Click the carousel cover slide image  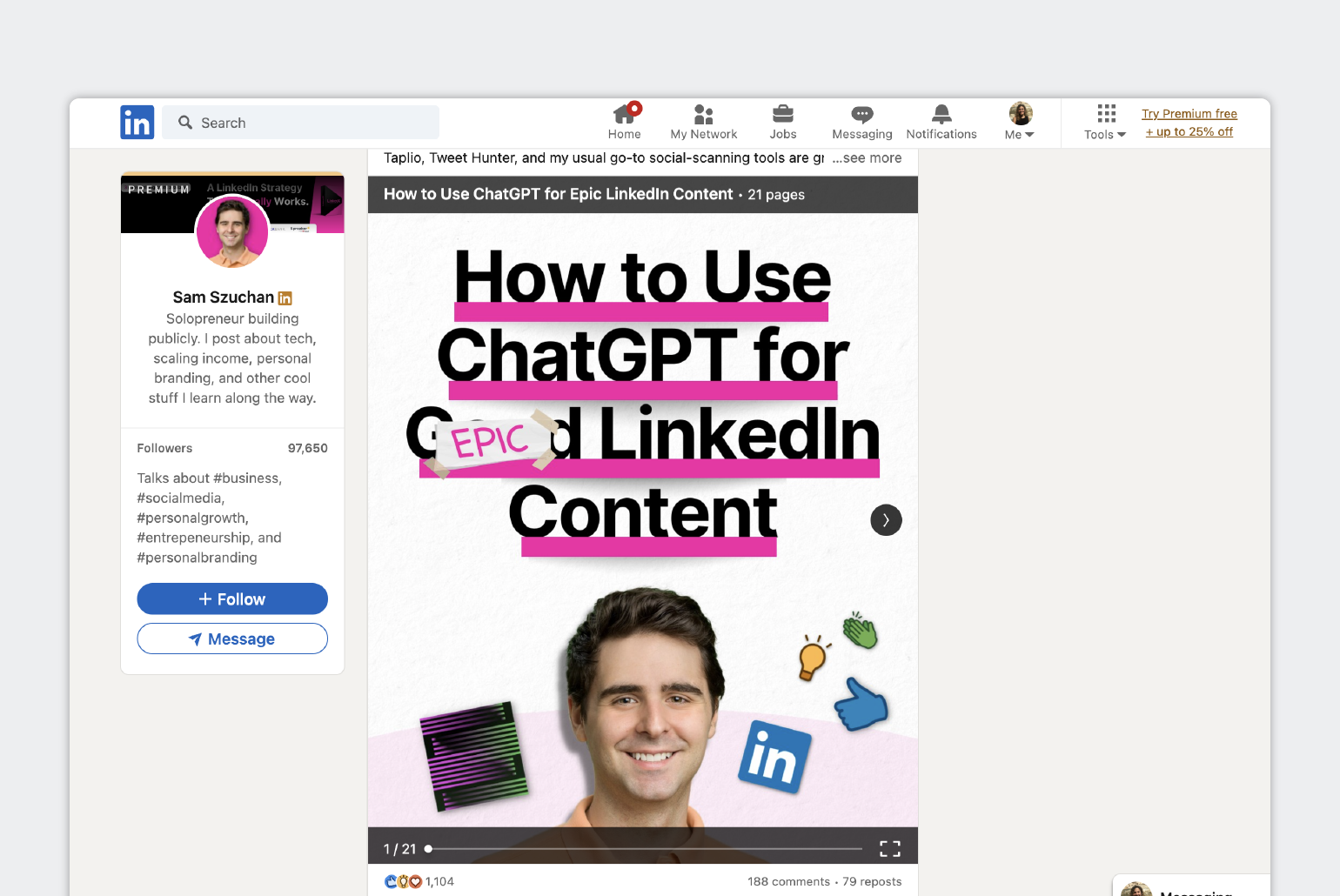click(x=643, y=520)
